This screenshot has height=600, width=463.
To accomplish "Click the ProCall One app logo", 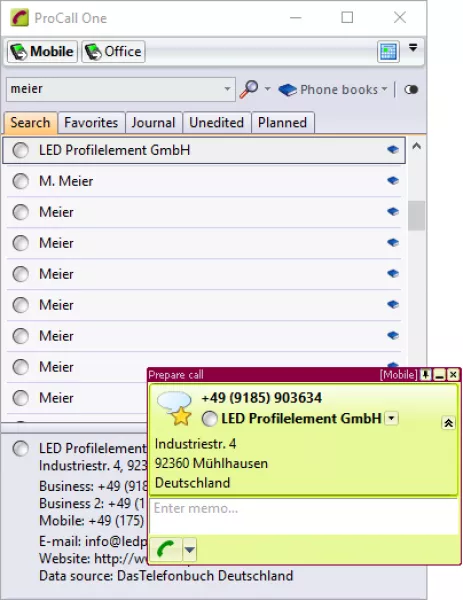I will pyautogui.click(x=20, y=18).
